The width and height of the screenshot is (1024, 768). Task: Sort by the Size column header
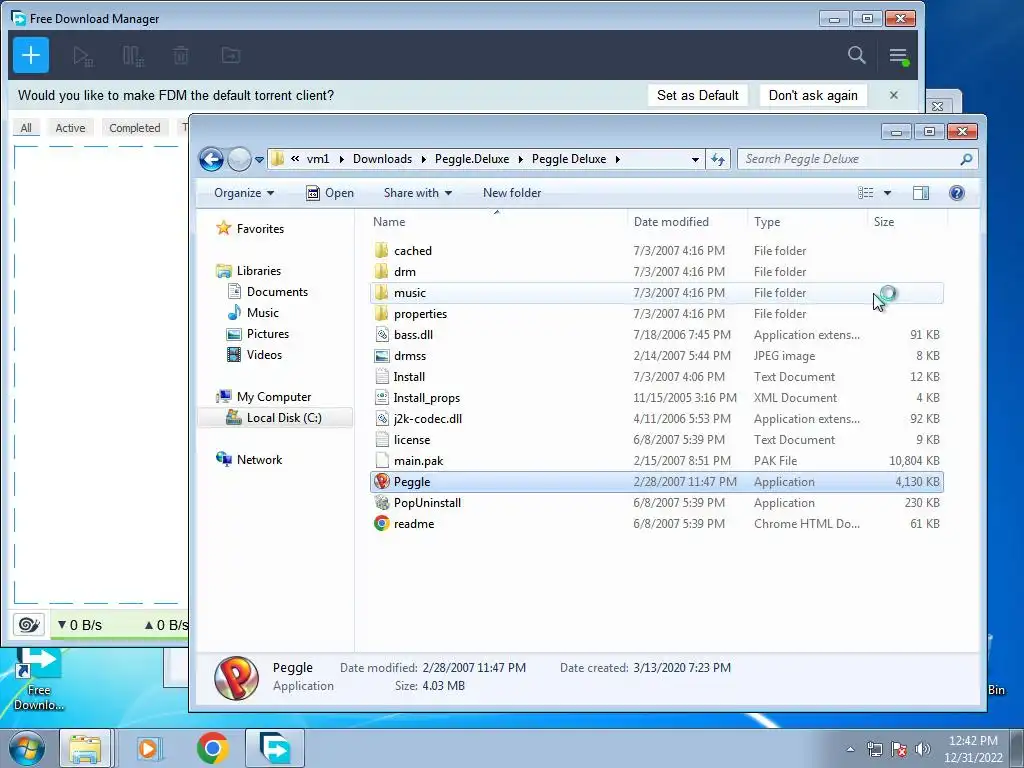coord(907,222)
